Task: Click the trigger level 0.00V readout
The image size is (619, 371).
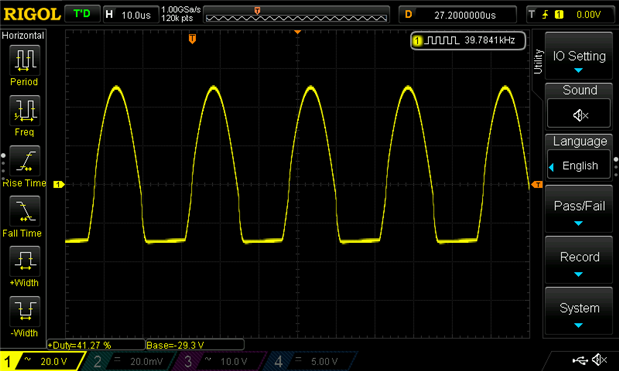Action: 588,15
